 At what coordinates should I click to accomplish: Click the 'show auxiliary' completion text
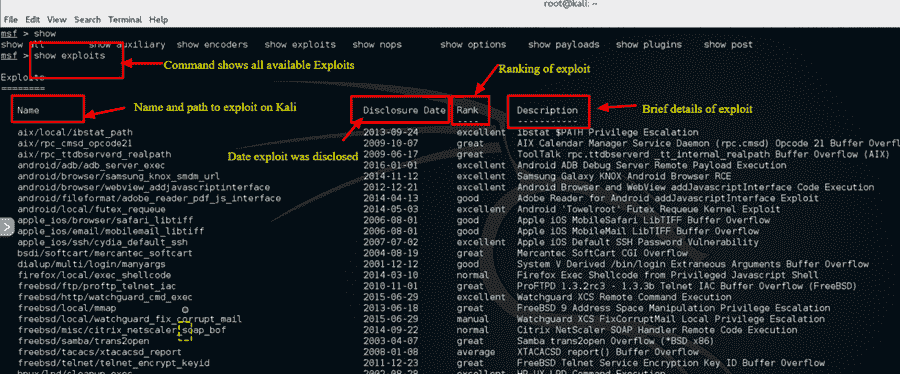127,44
